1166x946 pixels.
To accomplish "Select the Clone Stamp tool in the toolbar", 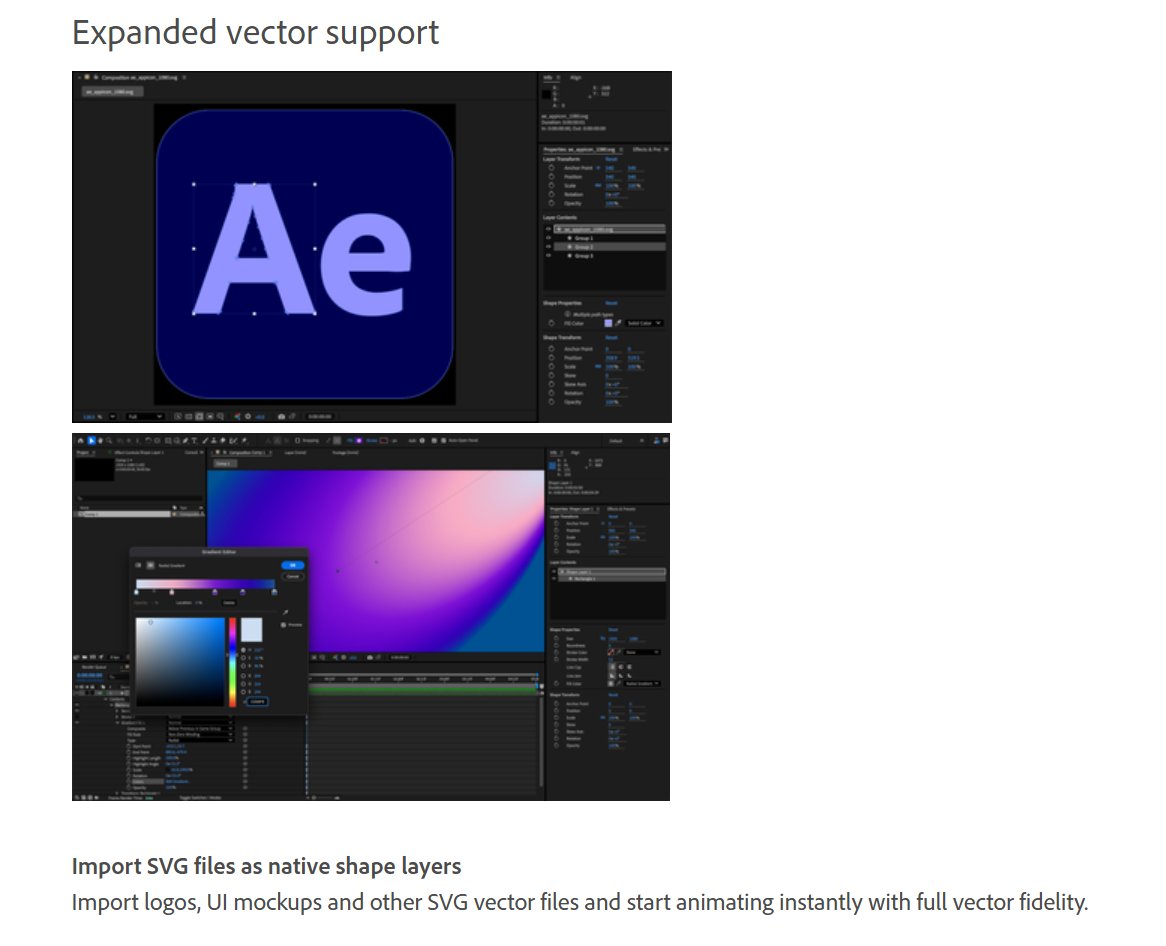I will point(213,440).
